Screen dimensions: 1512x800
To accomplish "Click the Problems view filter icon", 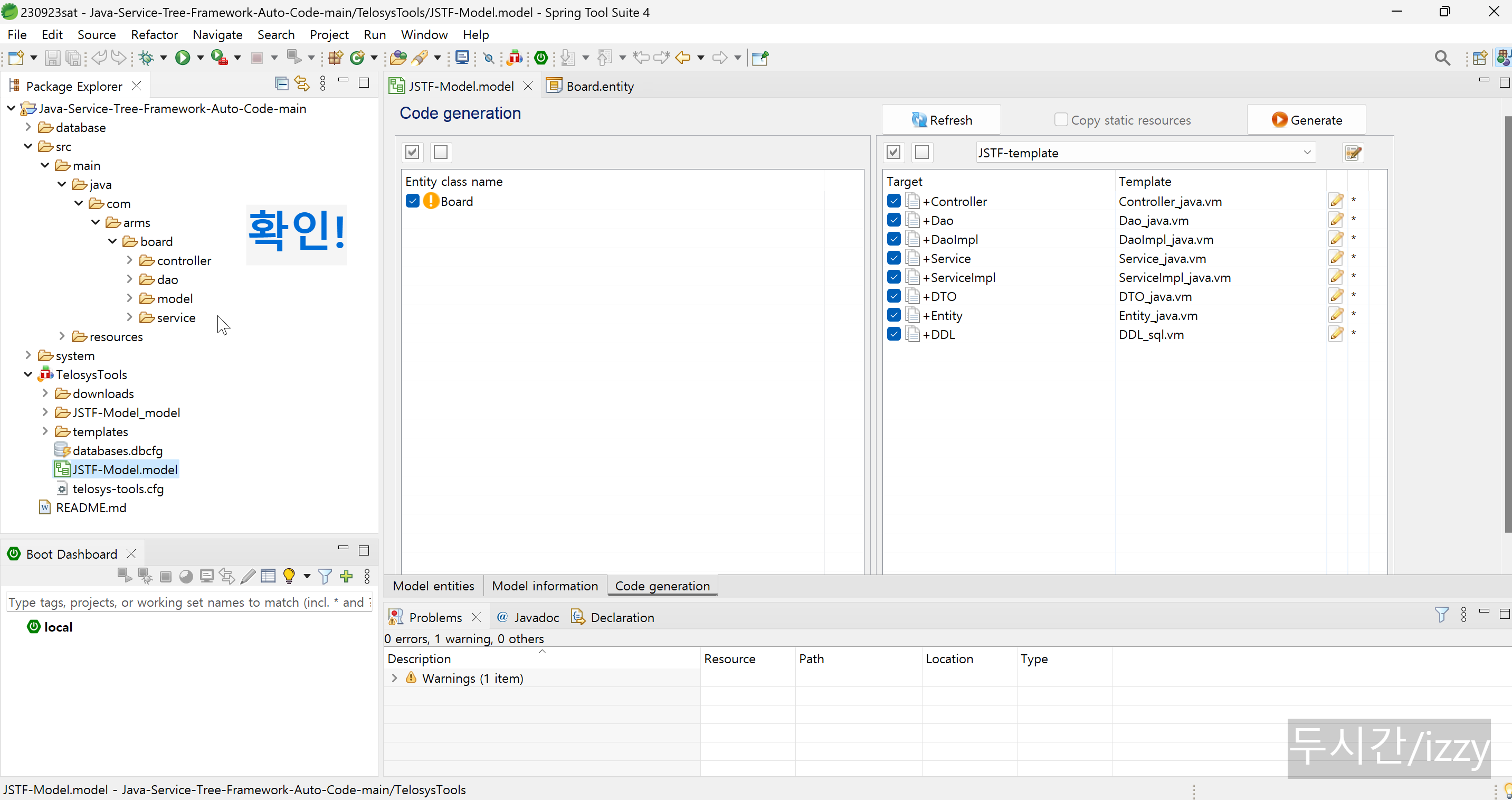I will coord(1442,615).
